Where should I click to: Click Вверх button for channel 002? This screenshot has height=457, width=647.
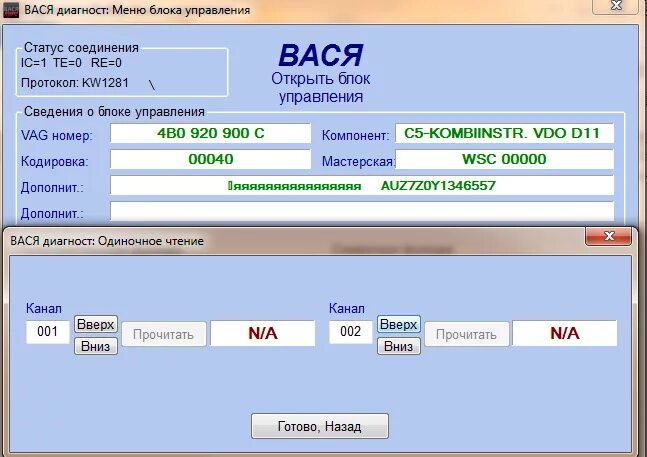coord(399,324)
